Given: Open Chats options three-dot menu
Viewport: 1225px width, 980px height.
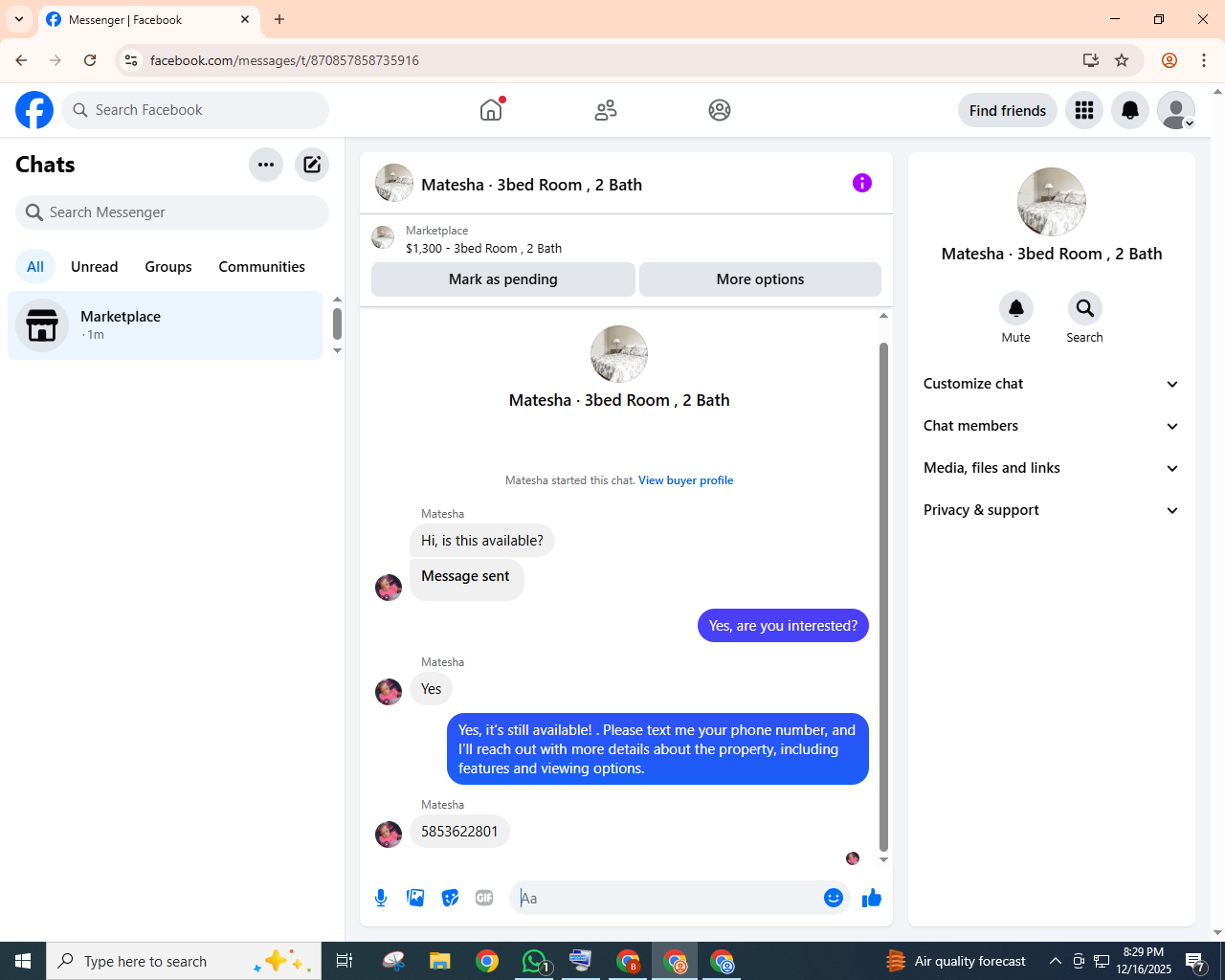Looking at the screenshot, I should tap(266, 165).
